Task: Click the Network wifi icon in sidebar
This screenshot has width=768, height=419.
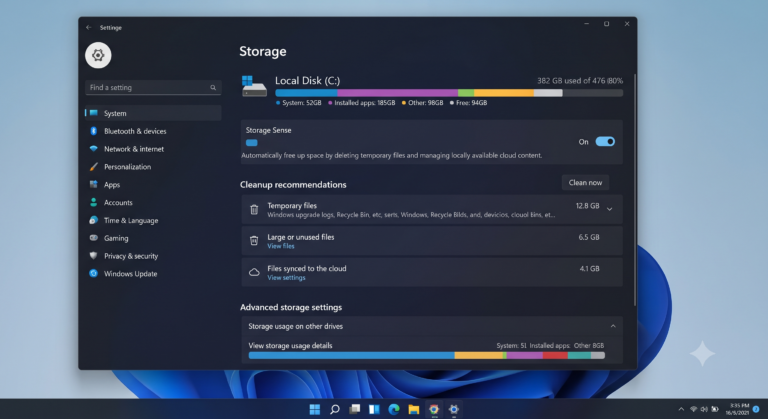Action: (94, 148)
